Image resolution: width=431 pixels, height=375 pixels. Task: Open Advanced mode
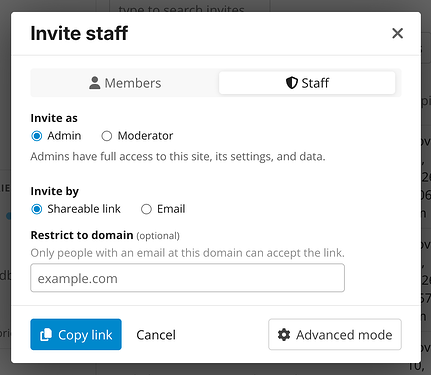pos(335,335)
